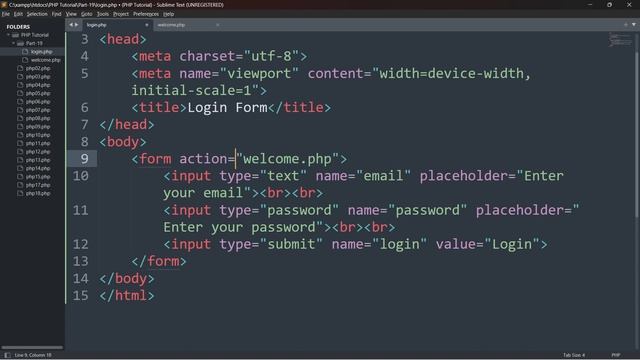Click the closing </form> tag
The height and width of the screenshot is (360, 640).
coord(159,261)
